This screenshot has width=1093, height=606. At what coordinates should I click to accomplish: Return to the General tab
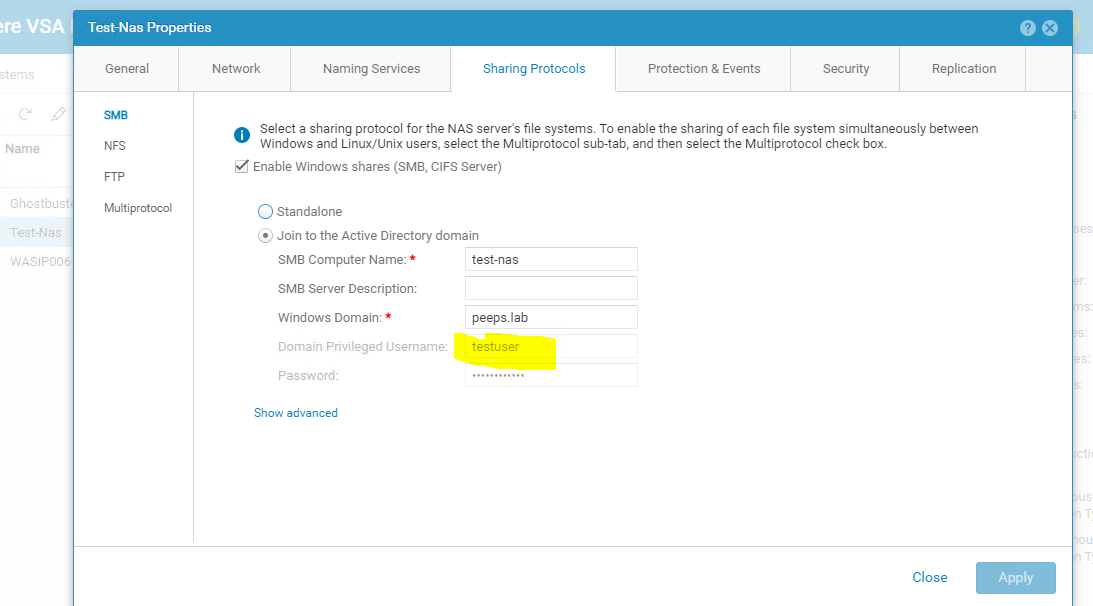(x=127, y=68)
